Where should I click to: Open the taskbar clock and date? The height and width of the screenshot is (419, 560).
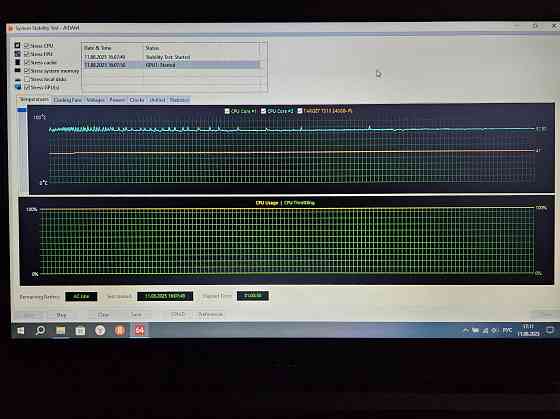[x=528, y=330]
